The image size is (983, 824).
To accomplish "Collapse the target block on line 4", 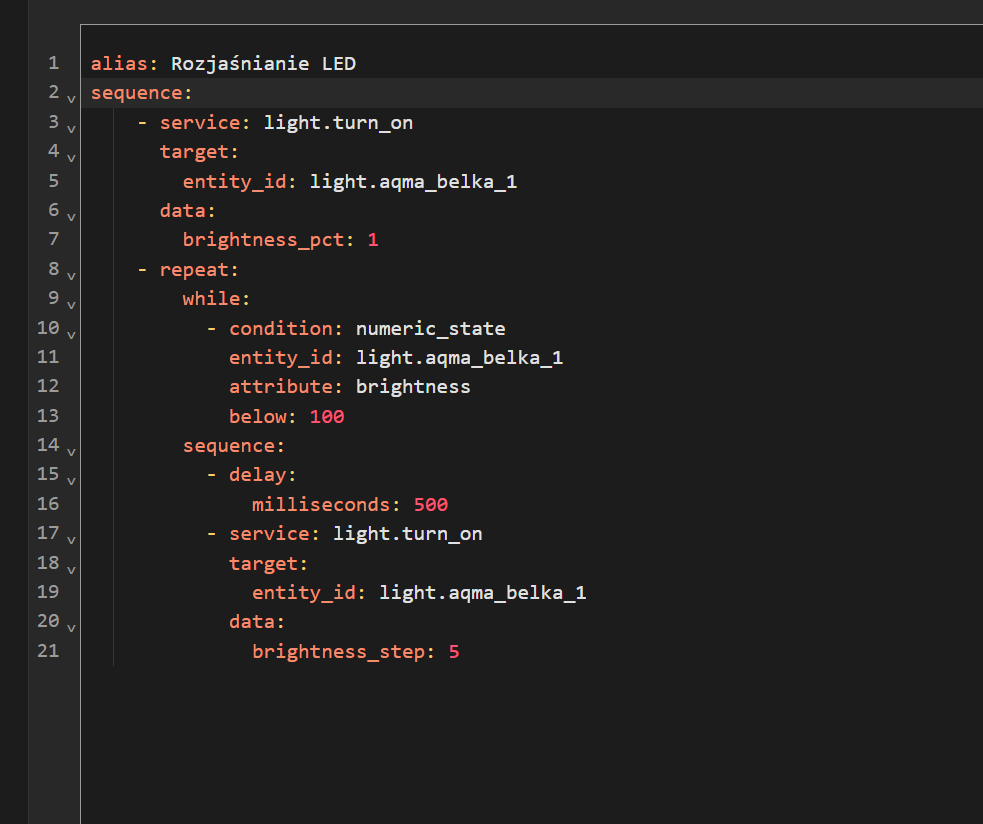I will pyautogui.click(x=71, y=157).
